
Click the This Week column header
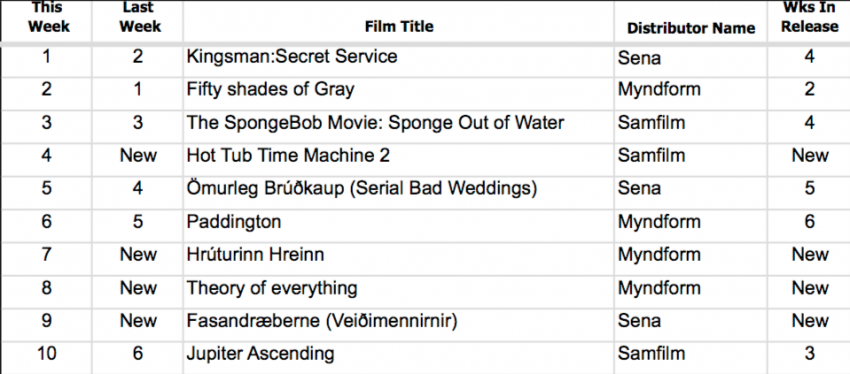tap(48, 17)
